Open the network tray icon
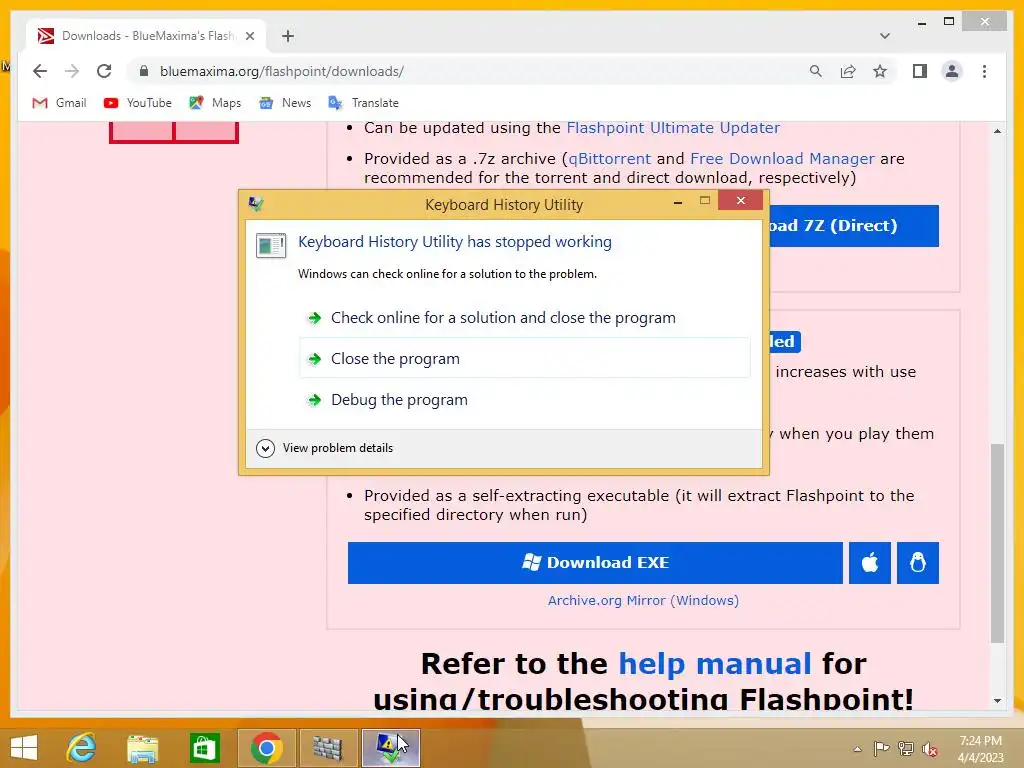Screen dimensions: 1024x768 [x=905, y=748]
